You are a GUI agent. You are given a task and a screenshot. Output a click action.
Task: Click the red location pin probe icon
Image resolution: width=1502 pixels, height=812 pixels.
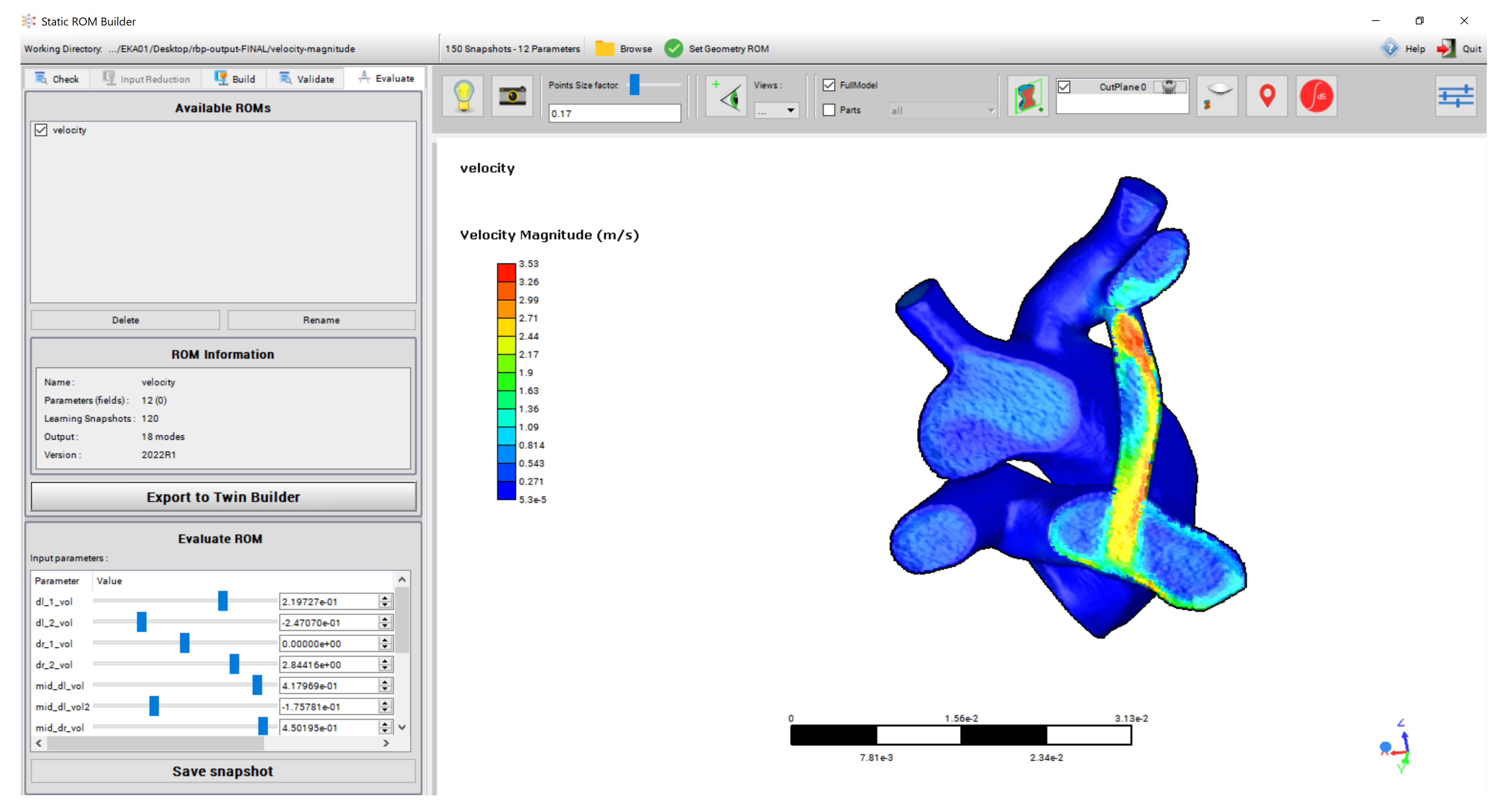(1266, 96)
